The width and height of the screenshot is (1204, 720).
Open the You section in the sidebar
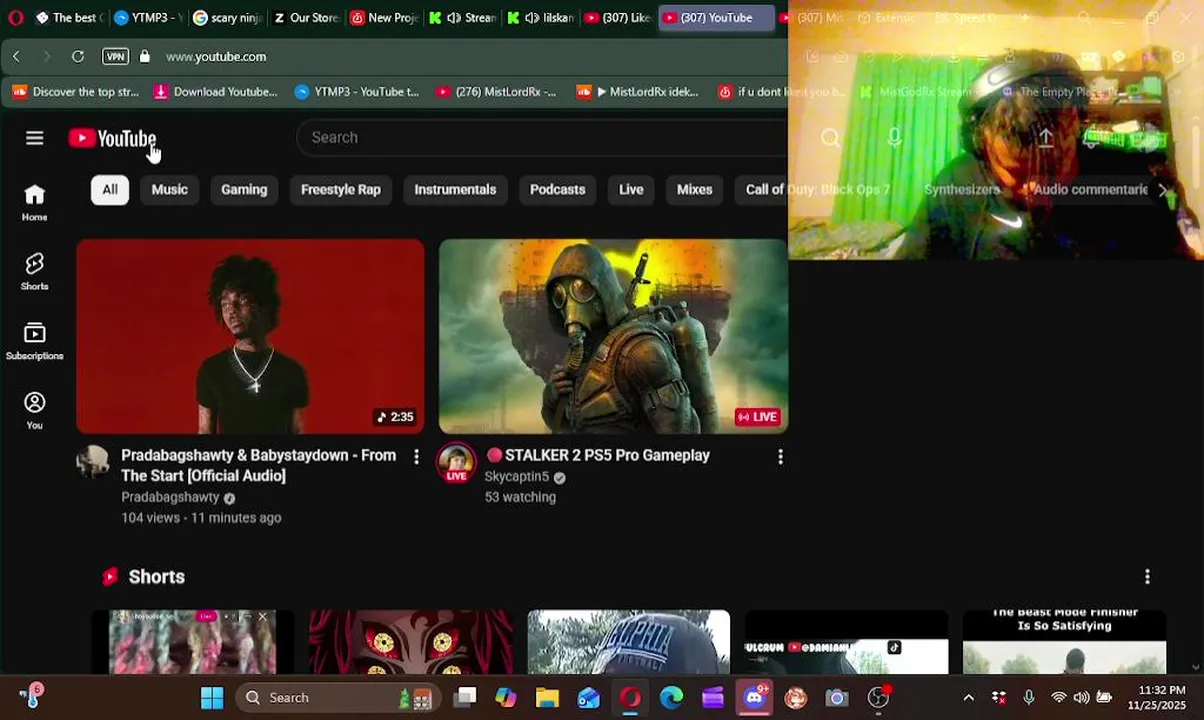(35, 411)
